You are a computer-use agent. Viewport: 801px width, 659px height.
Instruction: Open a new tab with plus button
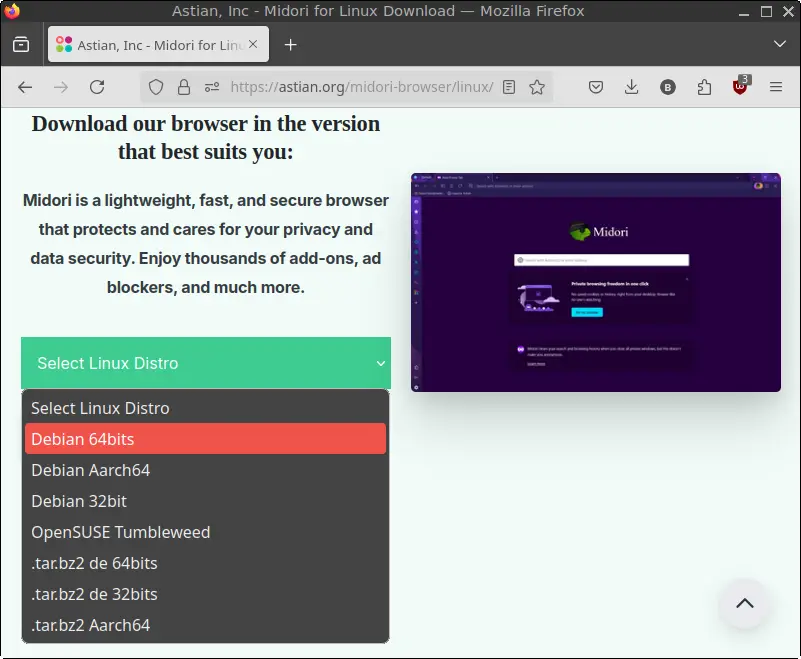click(290, 45)
